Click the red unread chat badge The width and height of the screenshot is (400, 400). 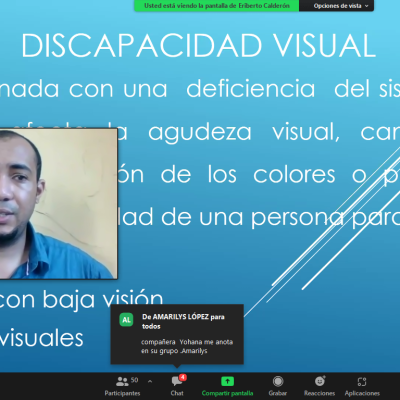point(183,377)
